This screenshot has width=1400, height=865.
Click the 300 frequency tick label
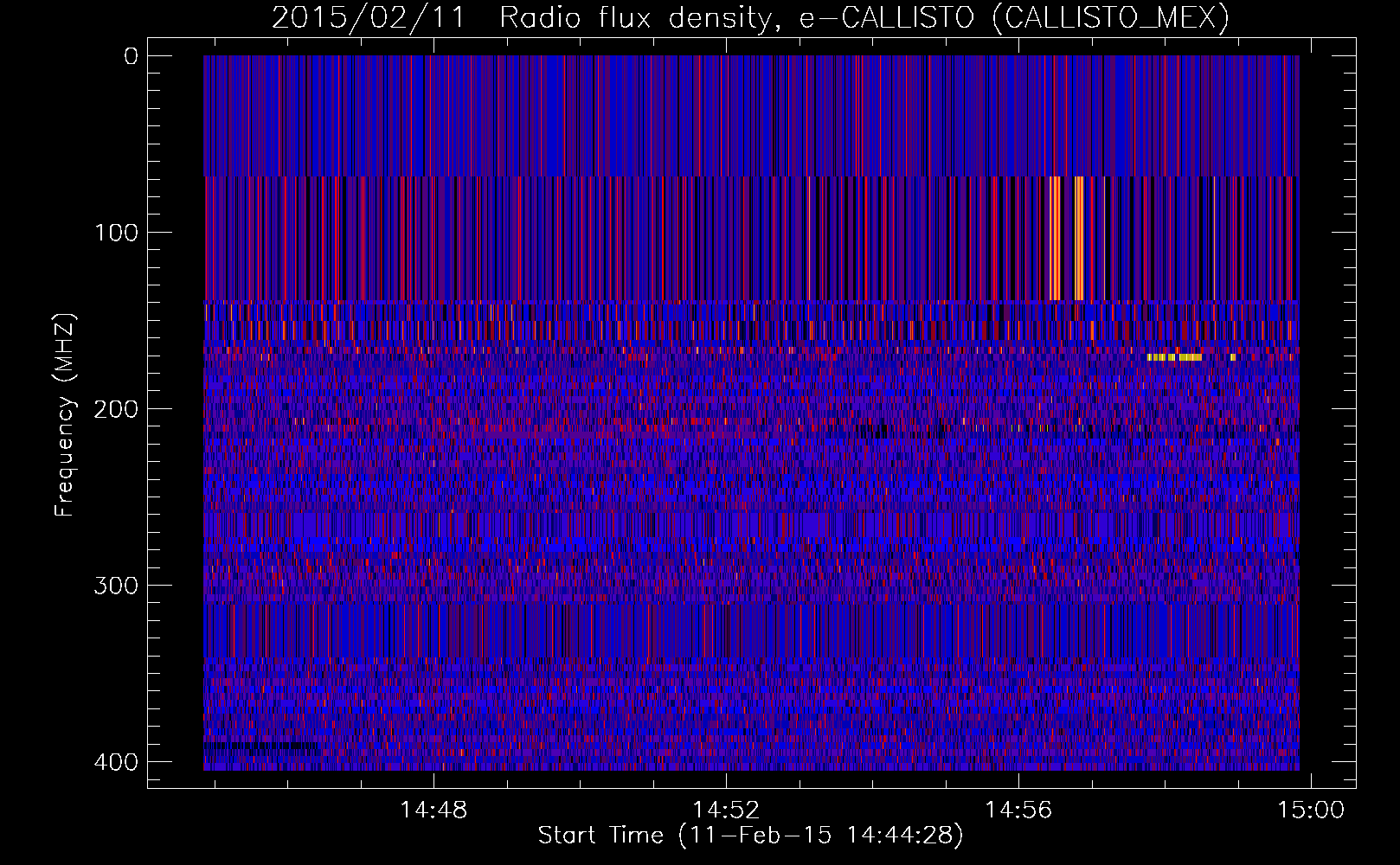coord(116,586)
